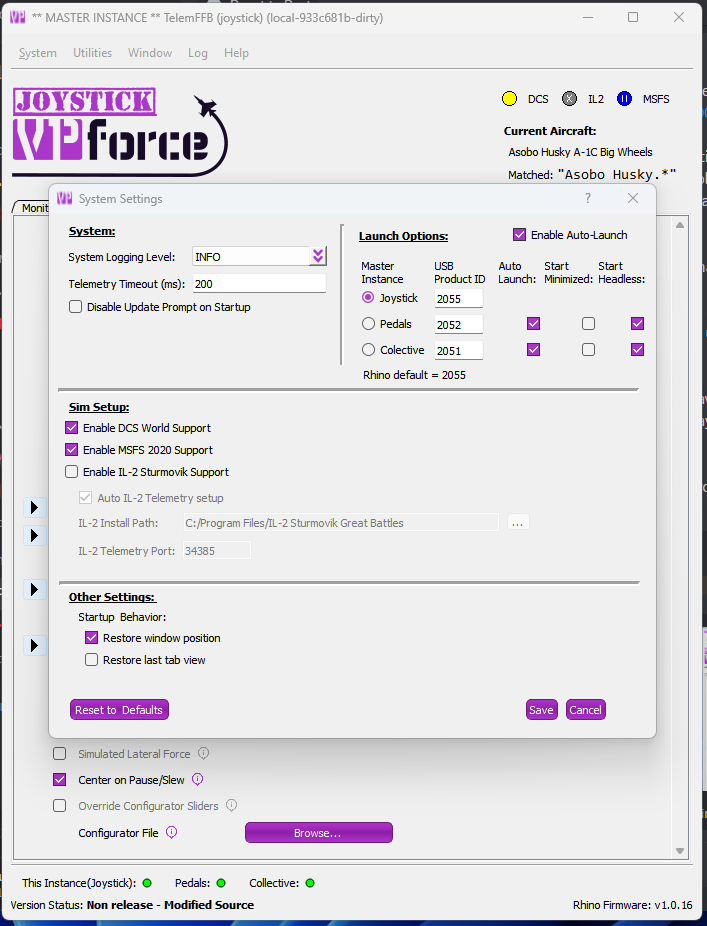Click the blue MSFS status indicator

(x=624, y=99)
